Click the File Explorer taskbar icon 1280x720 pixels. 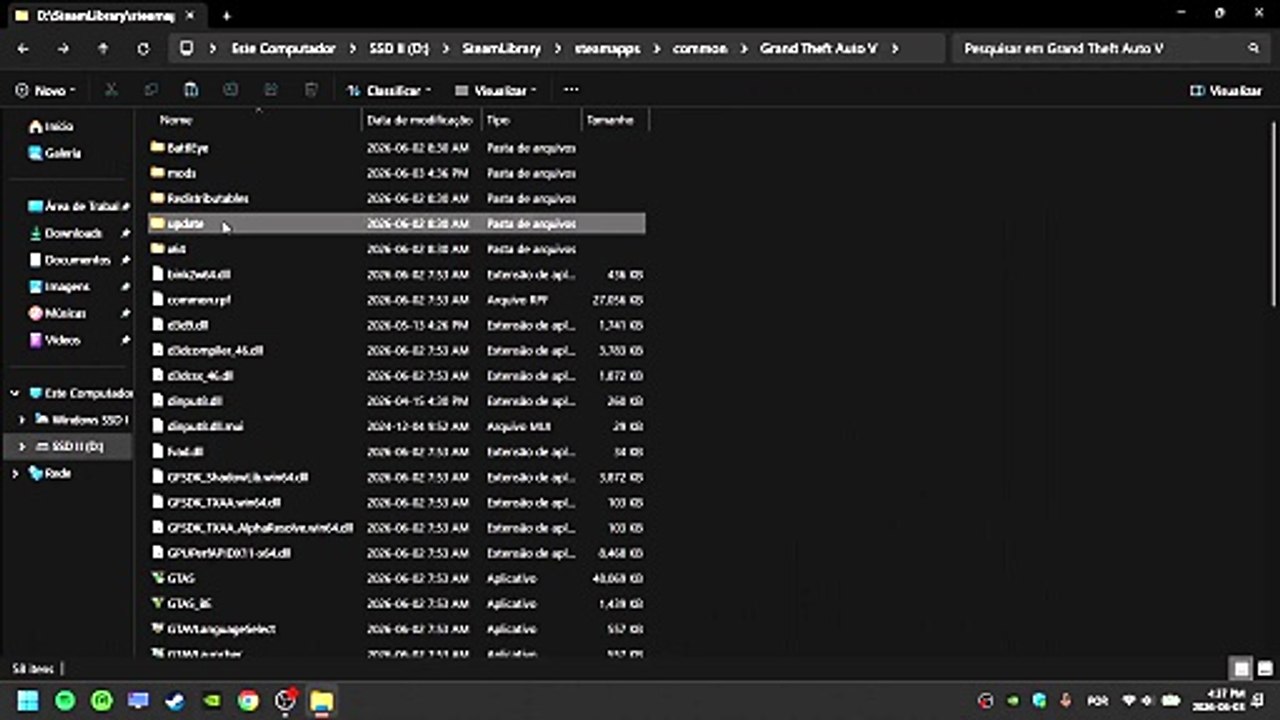[321, 700]
